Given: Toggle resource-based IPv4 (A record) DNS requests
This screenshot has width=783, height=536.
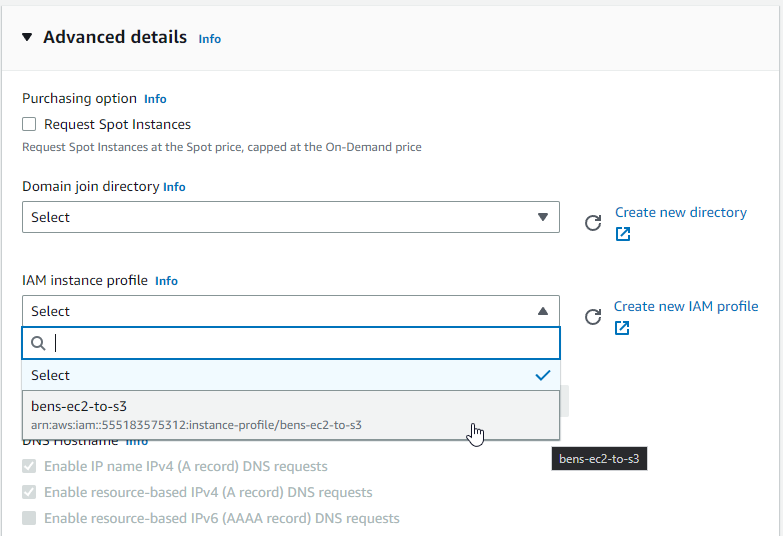Looking at the screenshot, I should [x=29, y=492].
